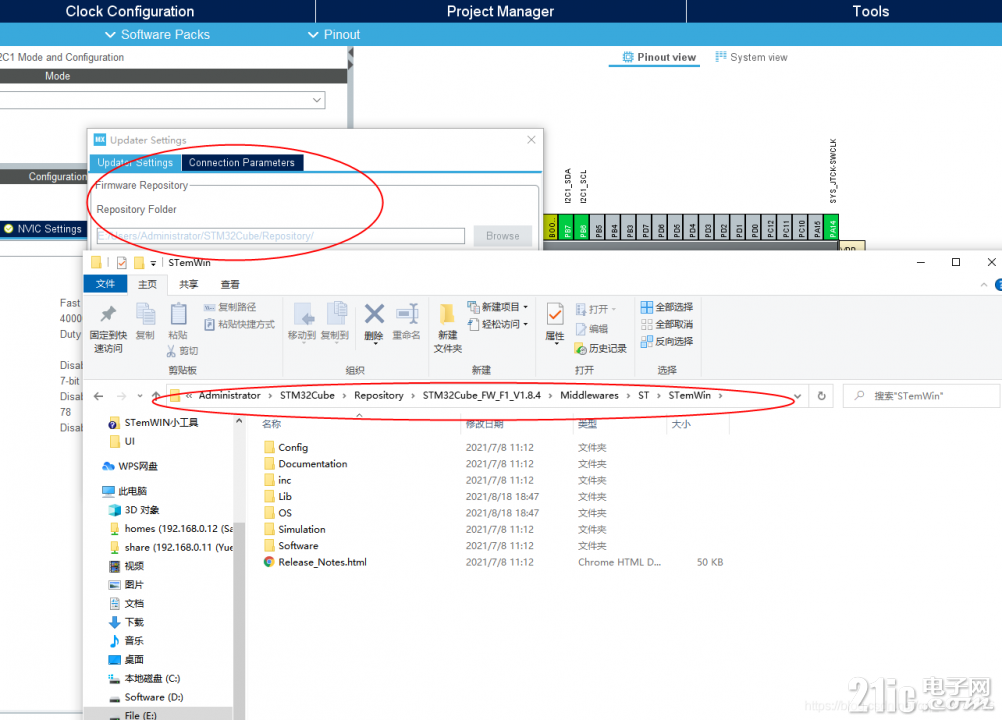Open the Tools tab
1002x720 pixels.
(870, 11)
